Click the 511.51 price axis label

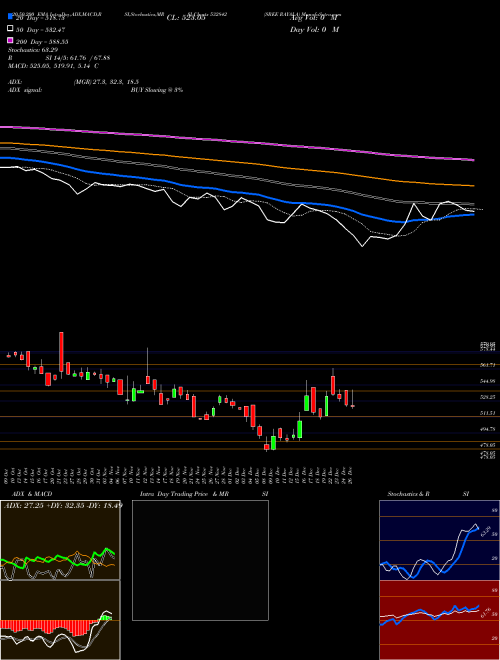tap(489, 413)
